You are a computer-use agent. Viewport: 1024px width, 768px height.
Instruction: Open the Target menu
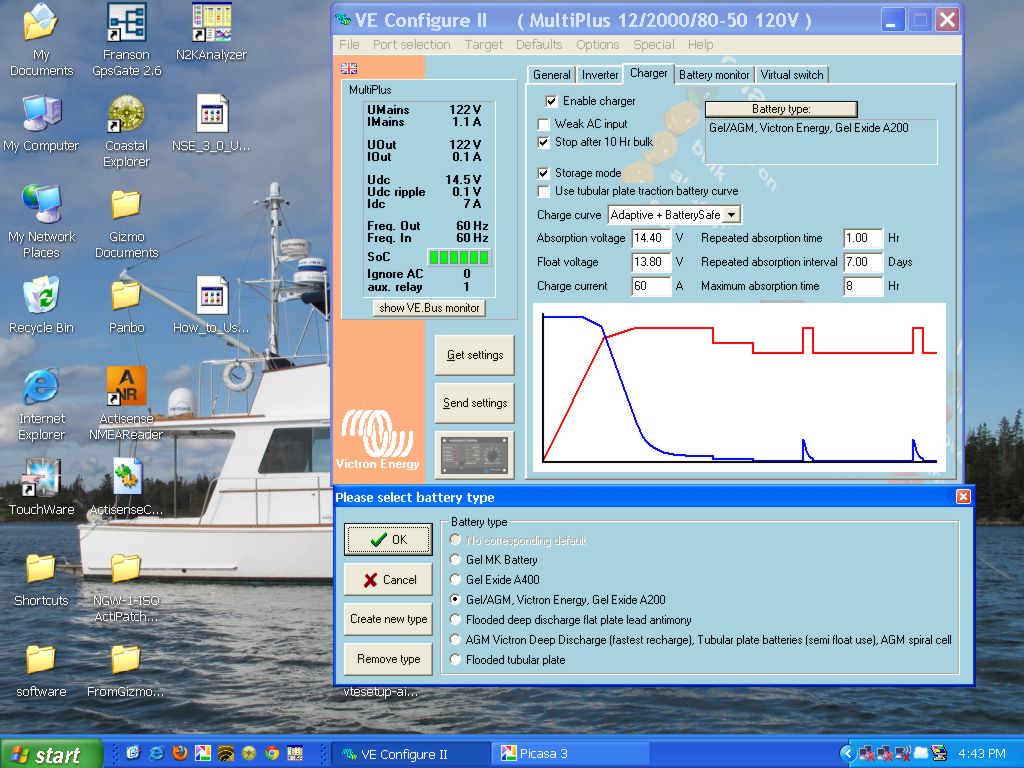tap(483, 44)
